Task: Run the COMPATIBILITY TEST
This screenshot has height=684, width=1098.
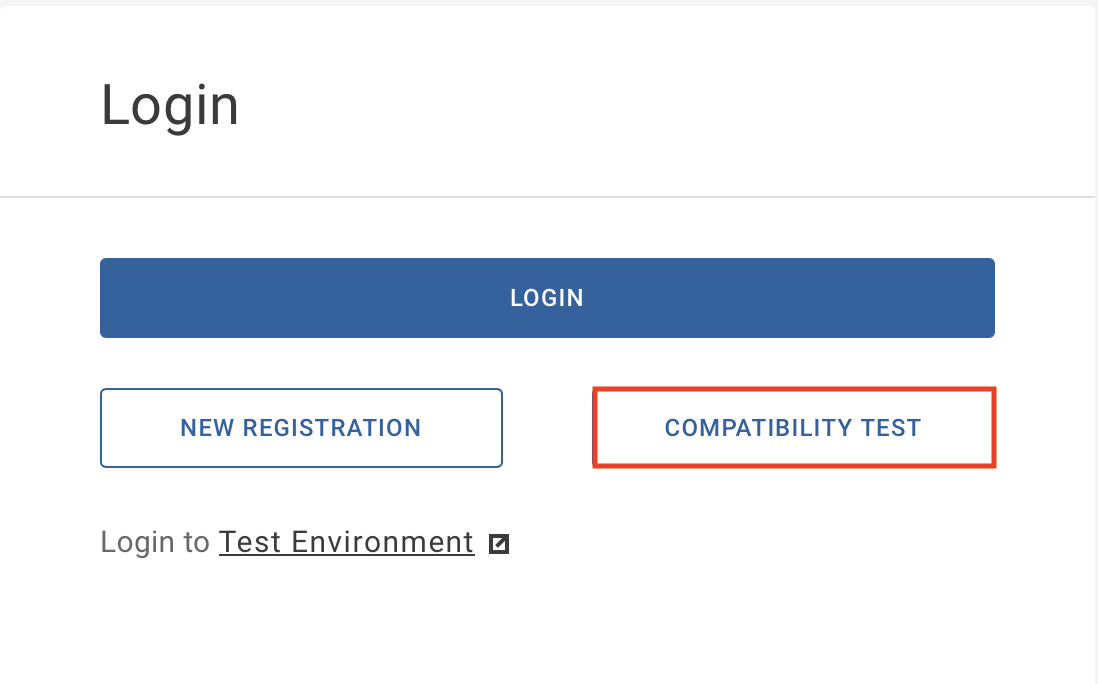Action: coord(793,427)
